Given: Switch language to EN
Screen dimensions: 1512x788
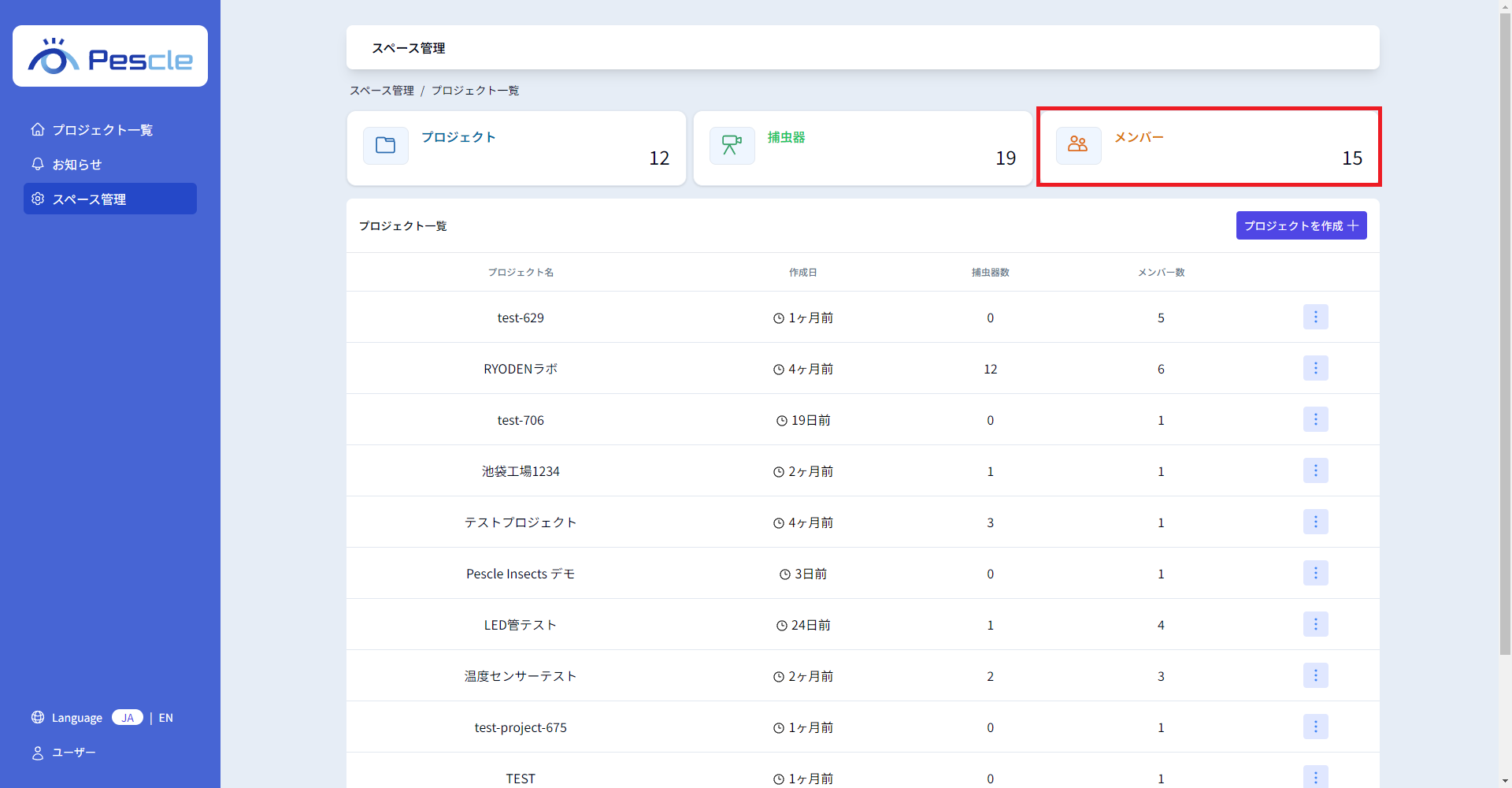Looking at the screenshot, I should click(165, 717).
